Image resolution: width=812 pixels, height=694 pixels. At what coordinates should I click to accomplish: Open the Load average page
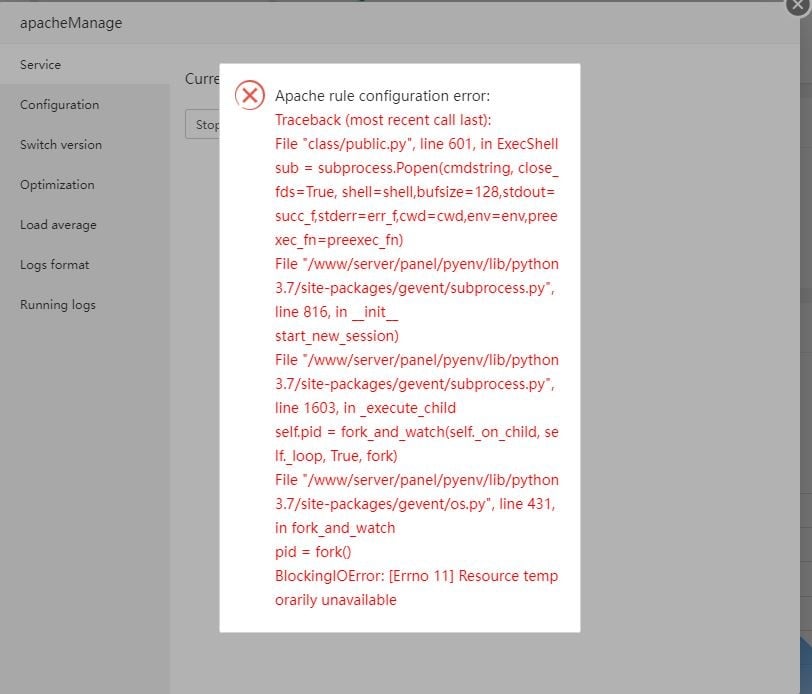[57, 224]
